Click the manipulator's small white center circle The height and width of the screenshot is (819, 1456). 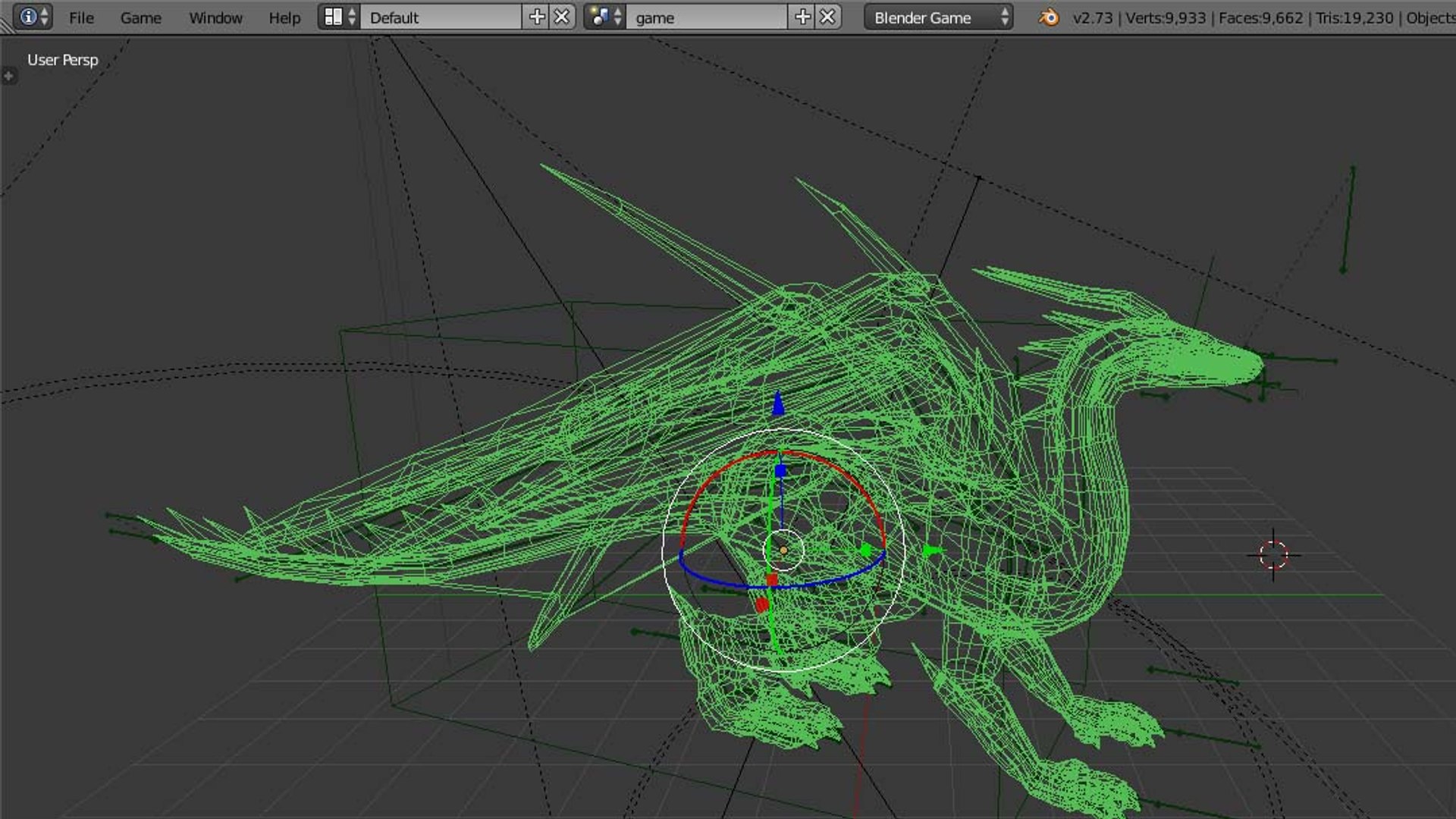(783, 551)
